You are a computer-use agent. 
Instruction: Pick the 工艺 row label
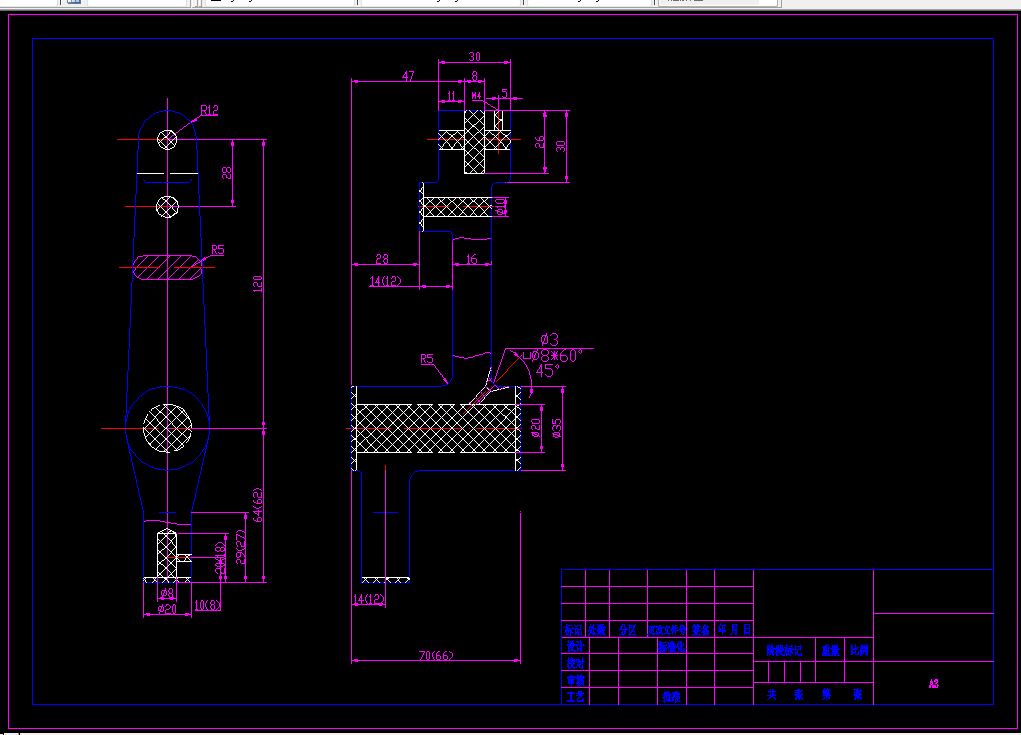click(576, 697)
